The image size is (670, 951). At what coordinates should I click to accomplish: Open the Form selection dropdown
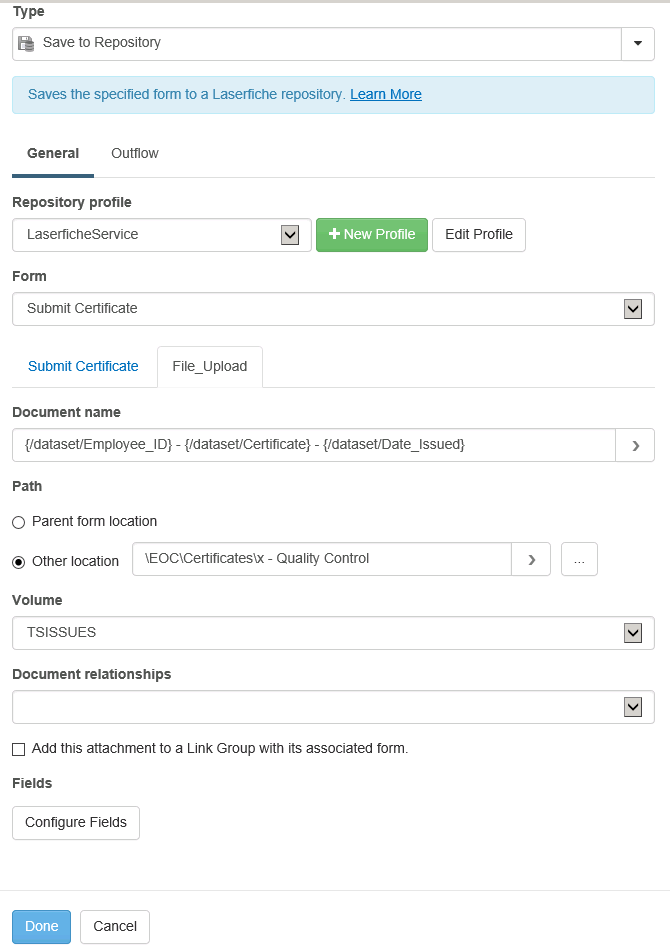[632, 309]
